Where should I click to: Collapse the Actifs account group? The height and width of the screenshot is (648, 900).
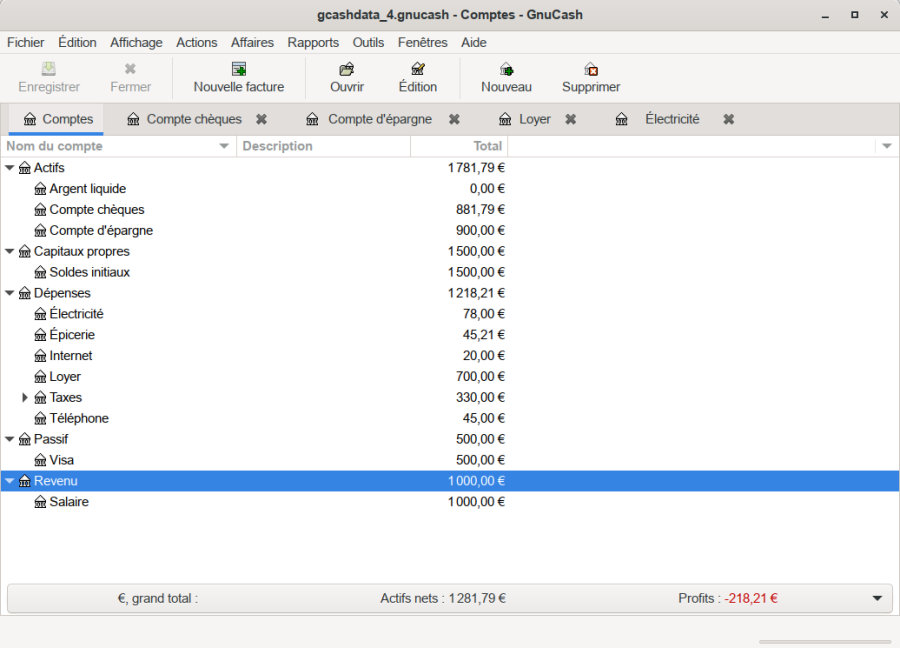[10, 168]
